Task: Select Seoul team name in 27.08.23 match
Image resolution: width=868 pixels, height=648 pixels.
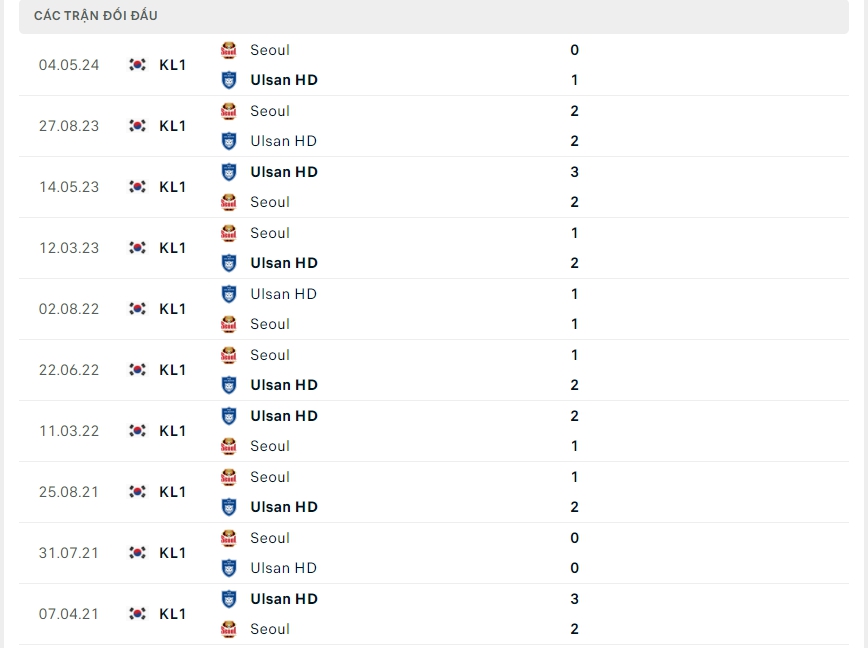Action: (x=270, y=111)
